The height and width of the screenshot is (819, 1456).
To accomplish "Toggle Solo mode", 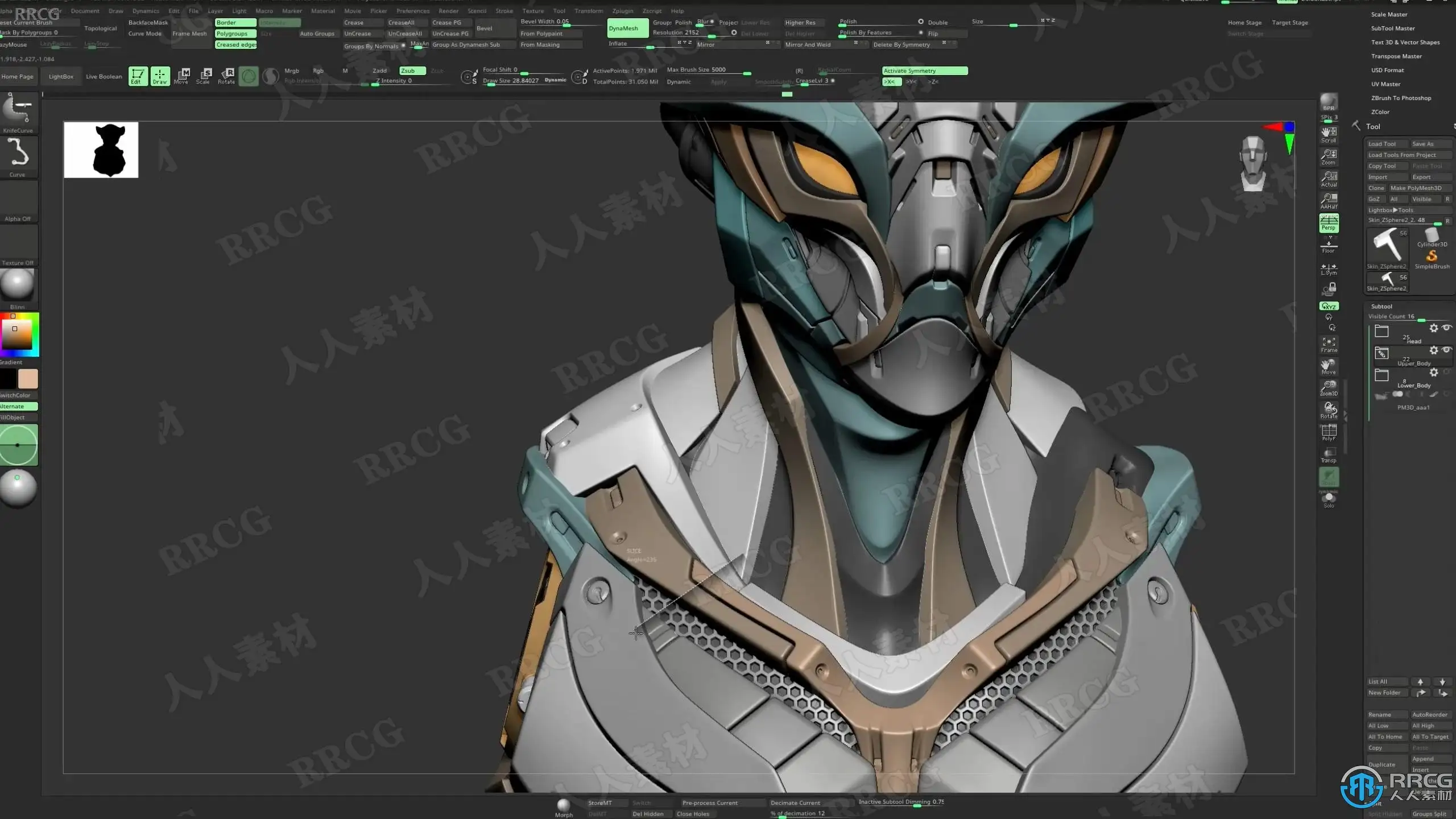I will [1329, 500].
